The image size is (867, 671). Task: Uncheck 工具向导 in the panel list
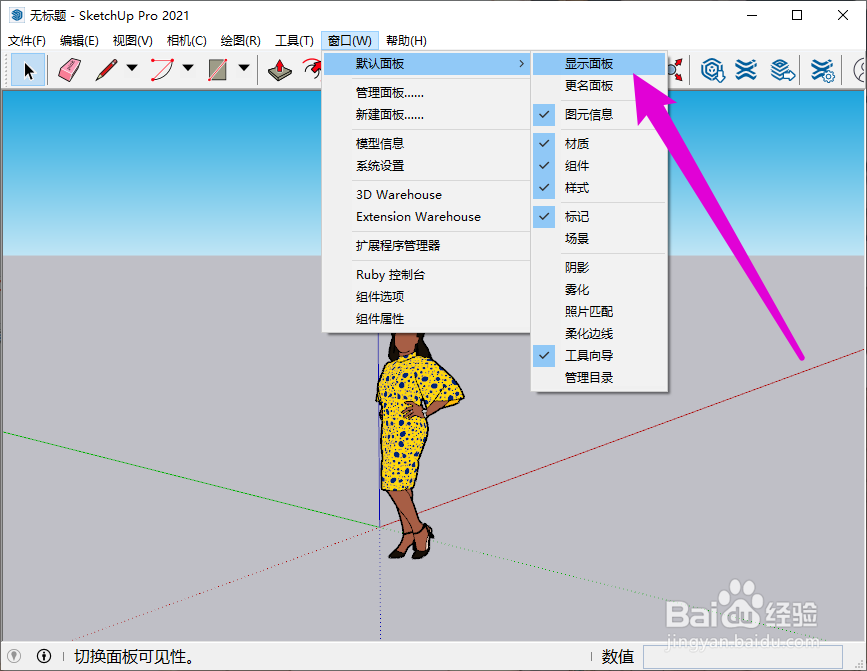(543, 355)
